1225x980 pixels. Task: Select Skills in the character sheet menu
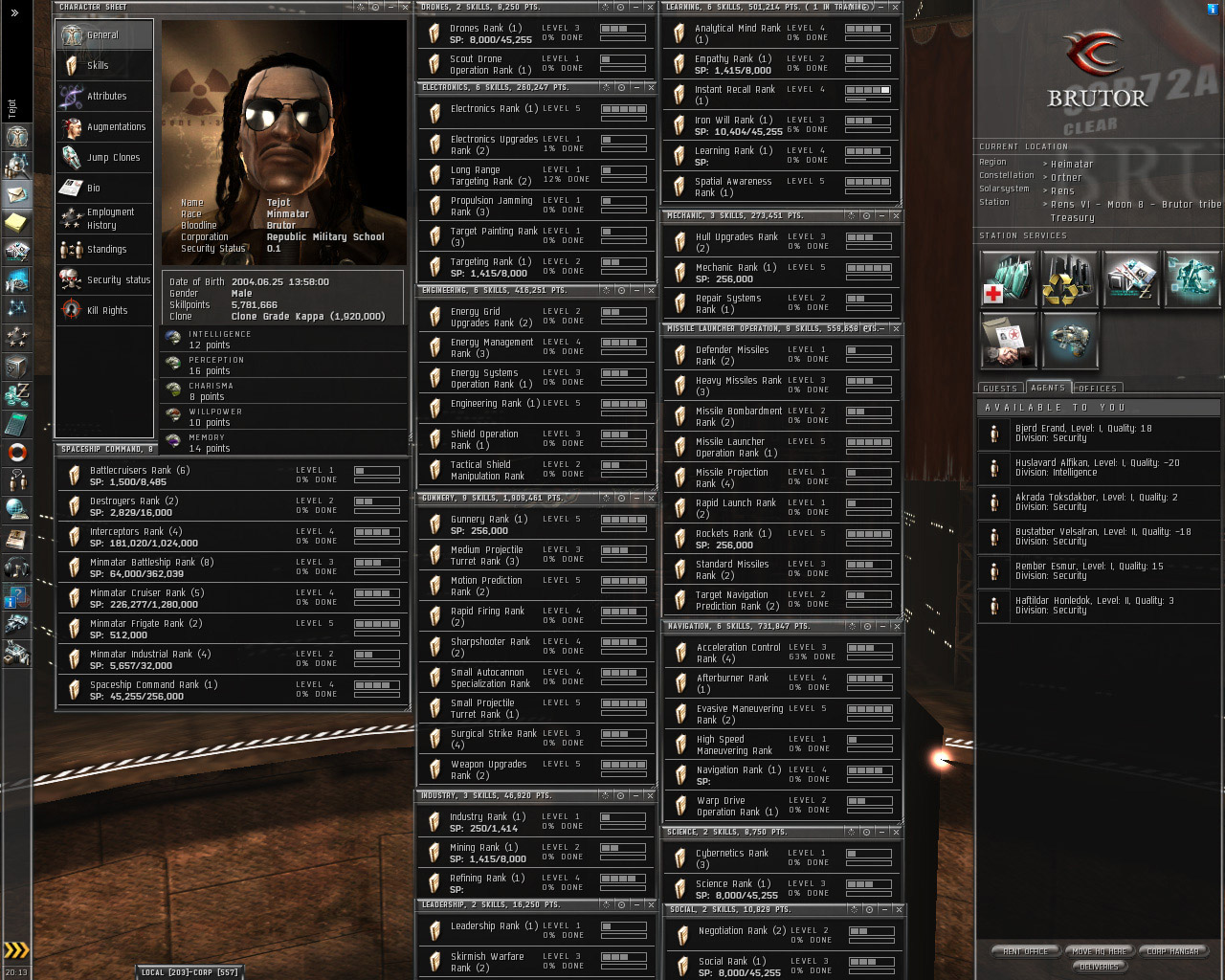click(x=104, y=66)
